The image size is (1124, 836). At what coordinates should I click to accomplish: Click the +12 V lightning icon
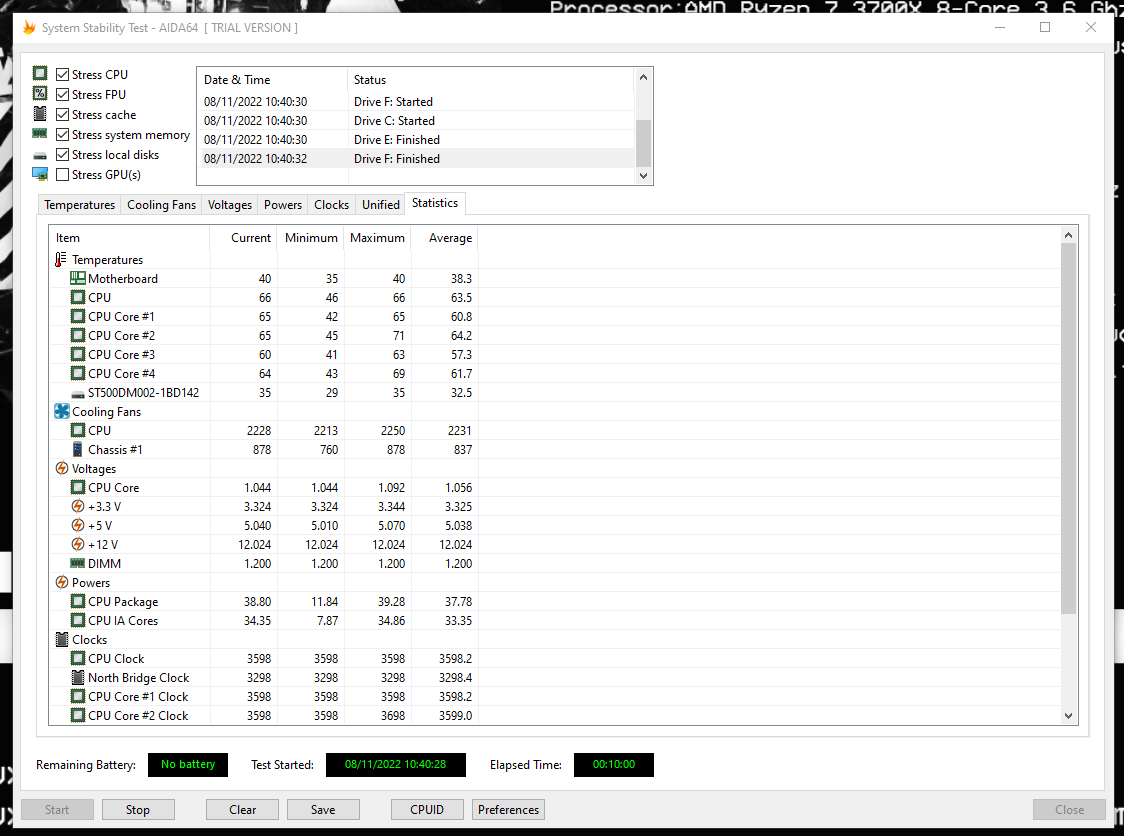77,543
